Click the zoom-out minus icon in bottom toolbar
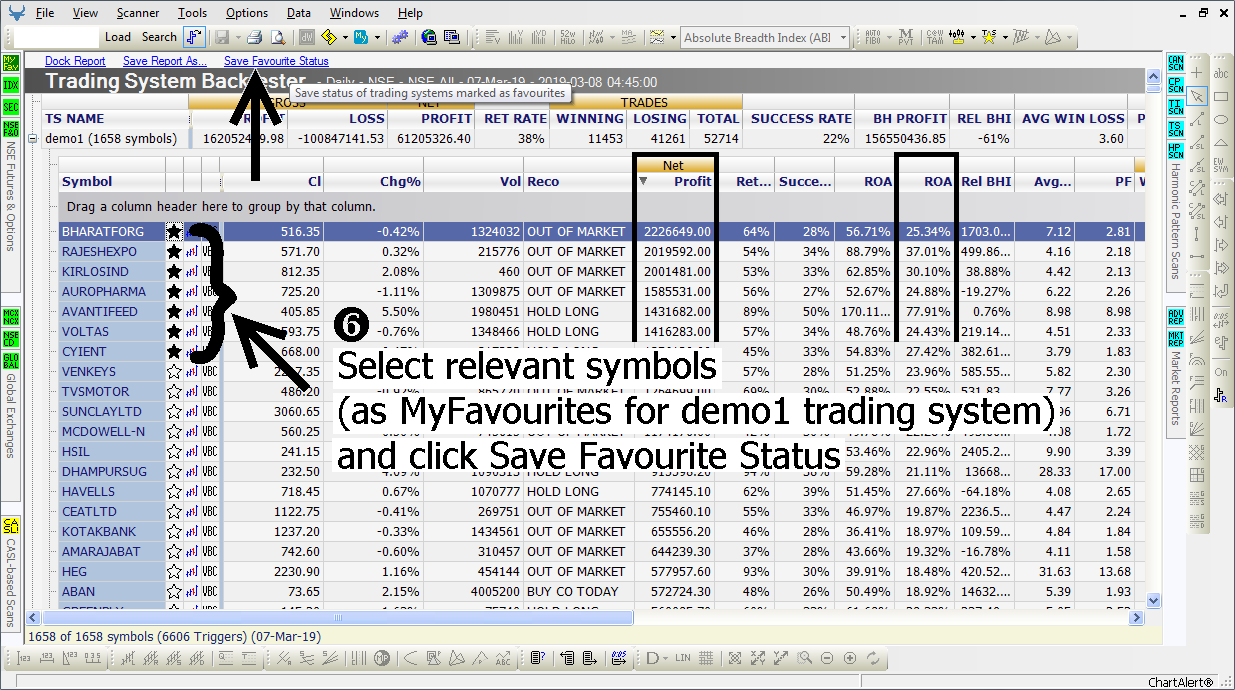This screenshot has width=1235, height=690. (827, 658)
